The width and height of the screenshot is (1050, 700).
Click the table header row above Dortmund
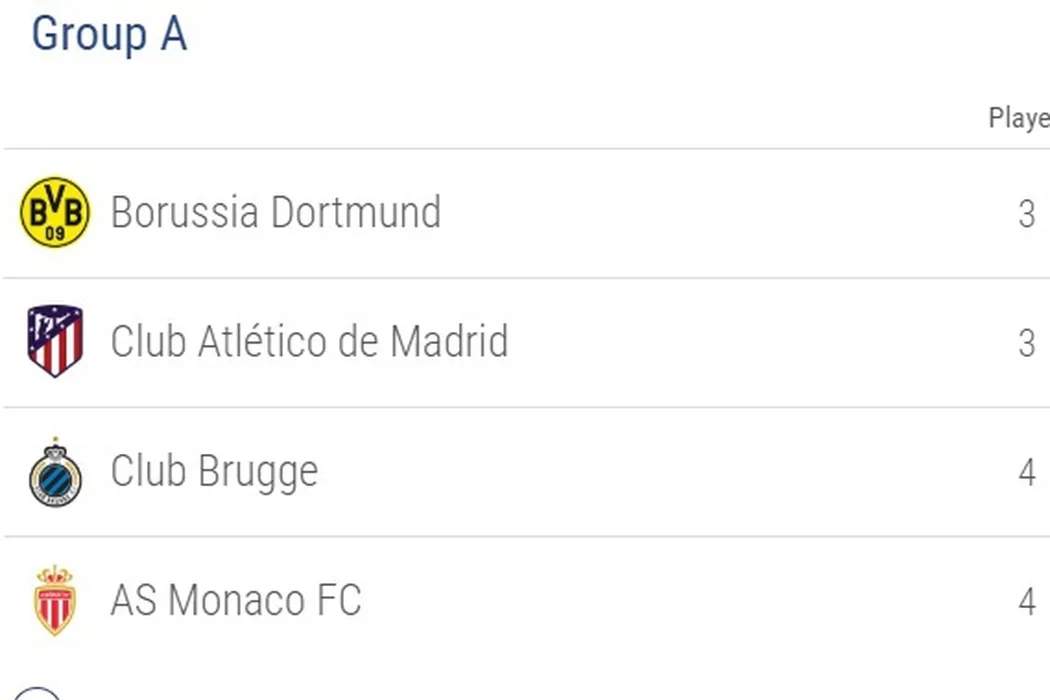tap(500, 120)
